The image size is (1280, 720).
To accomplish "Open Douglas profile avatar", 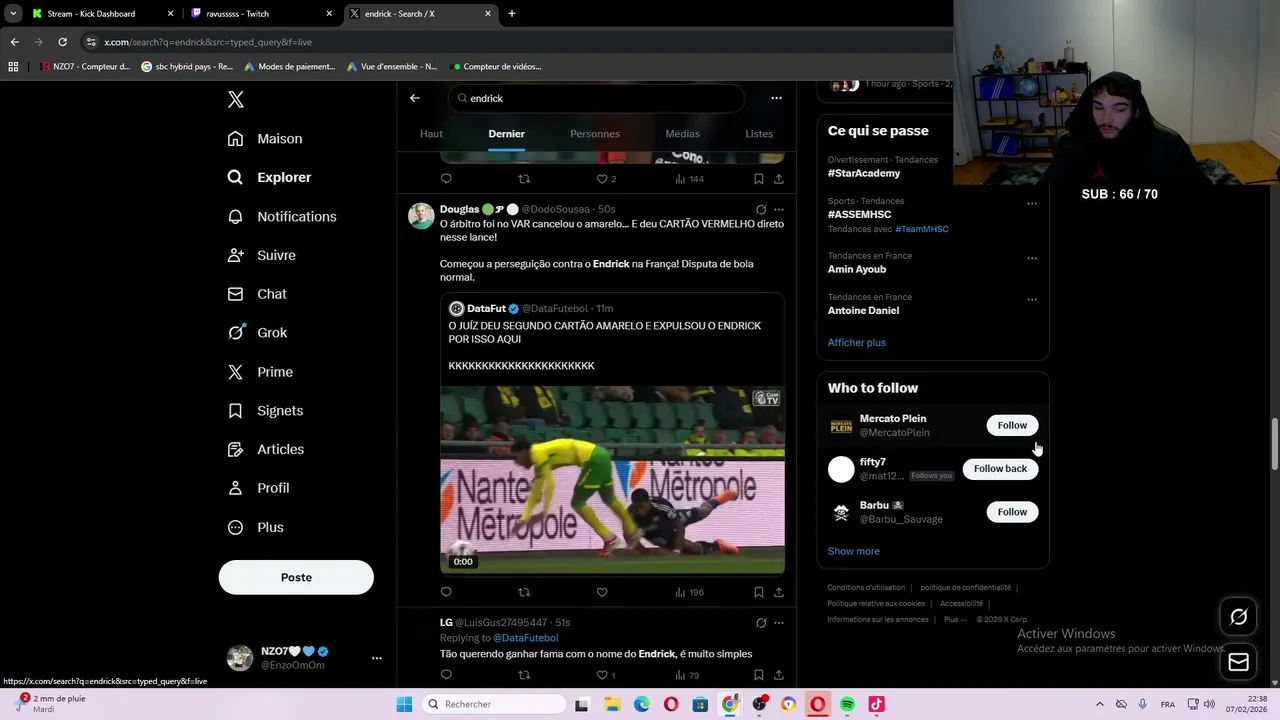I will pos(421,216).
